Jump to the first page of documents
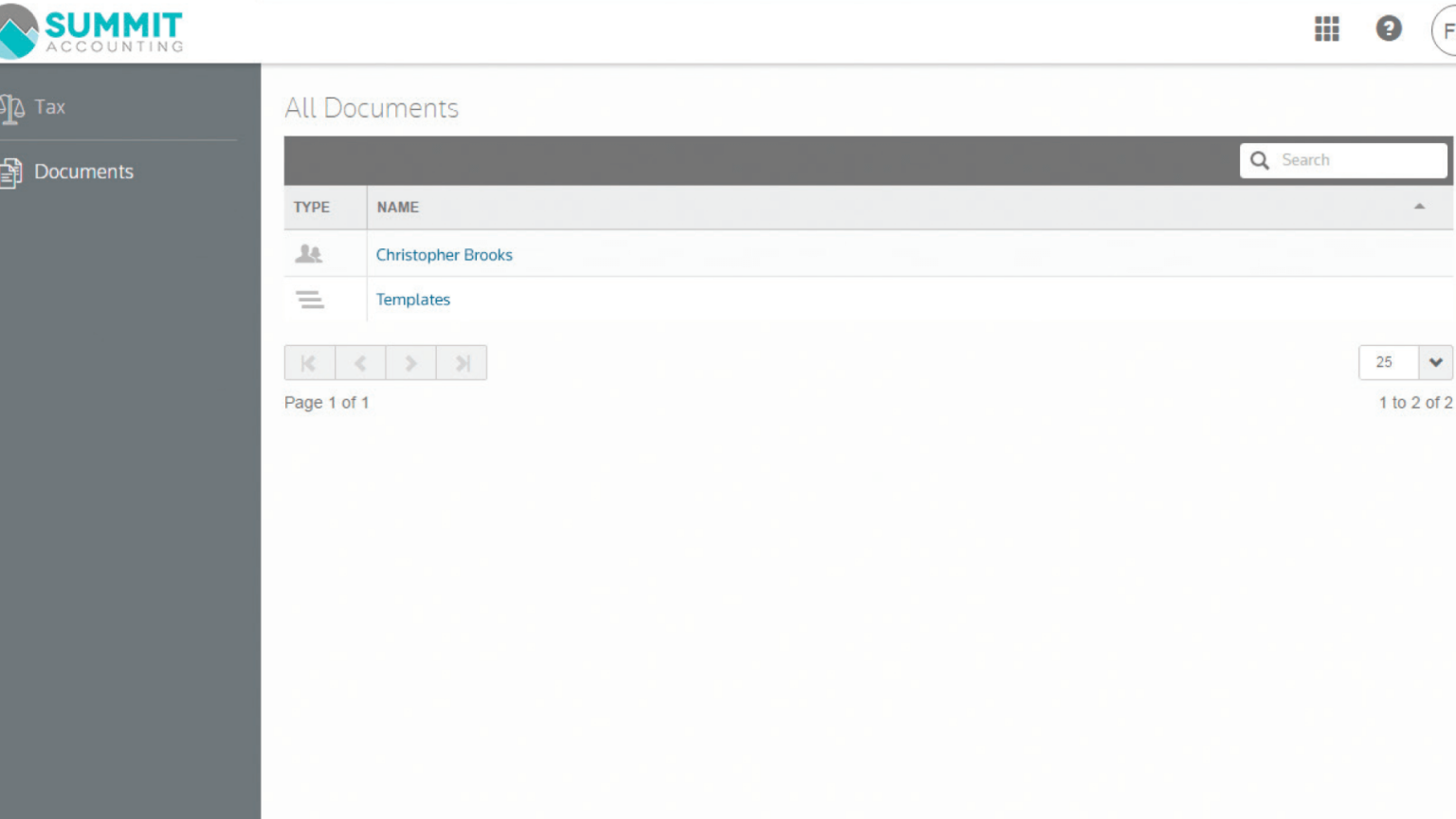Viewport: 1456px width, 819px height. 308,362
